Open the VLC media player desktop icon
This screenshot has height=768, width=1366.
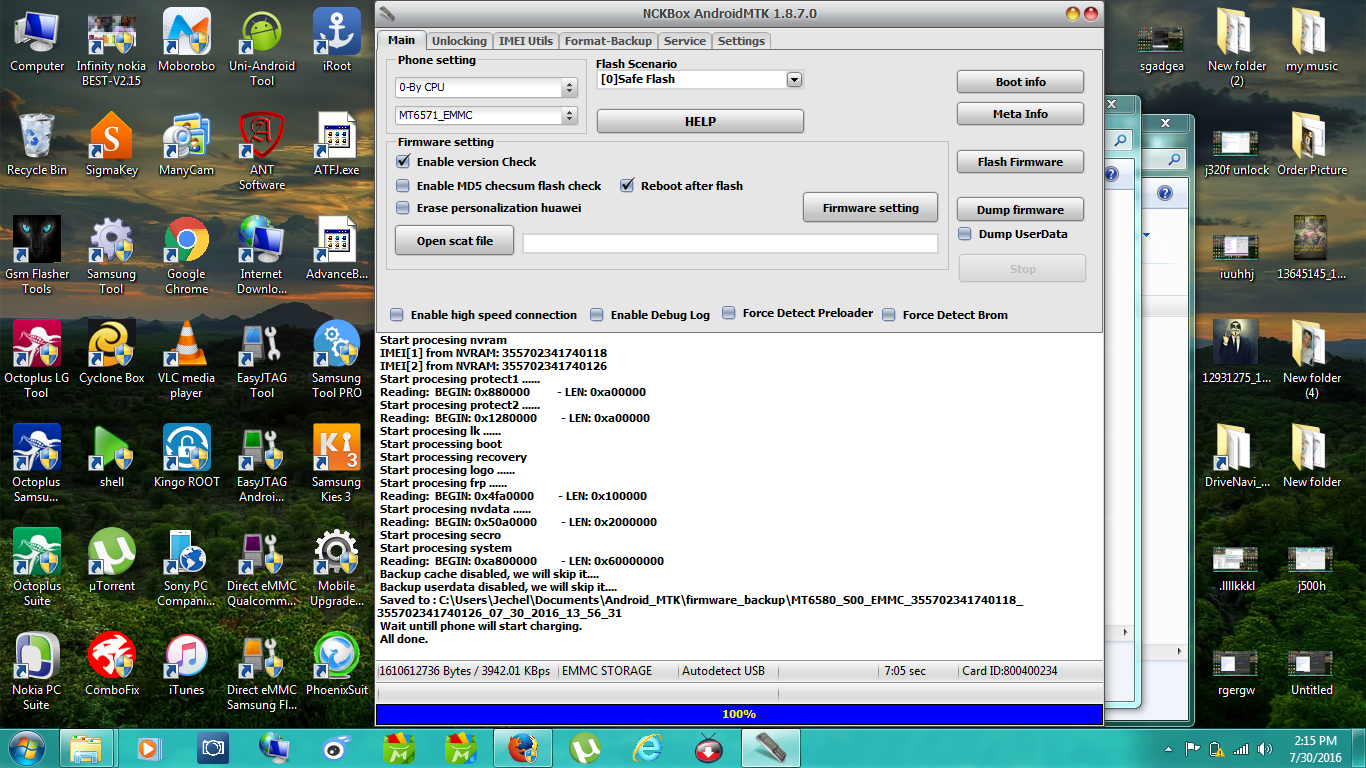tap(186, 346)
